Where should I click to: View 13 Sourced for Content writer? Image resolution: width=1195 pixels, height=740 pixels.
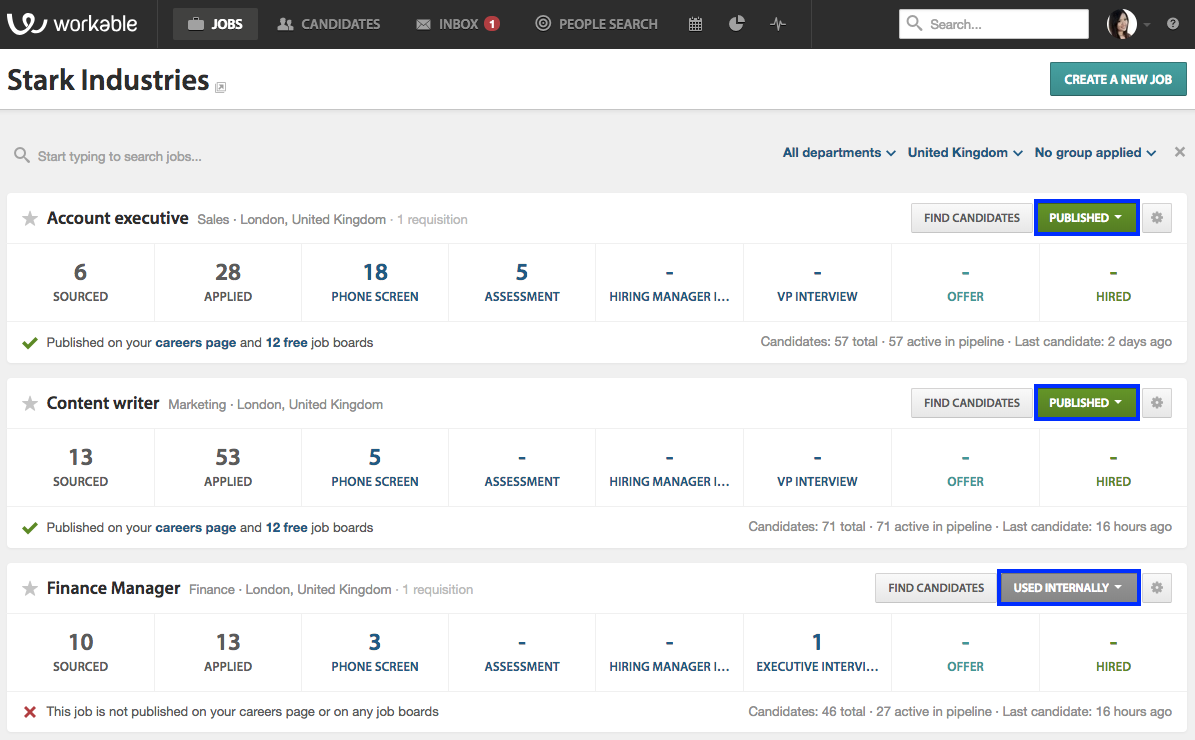tap(80, 467)
